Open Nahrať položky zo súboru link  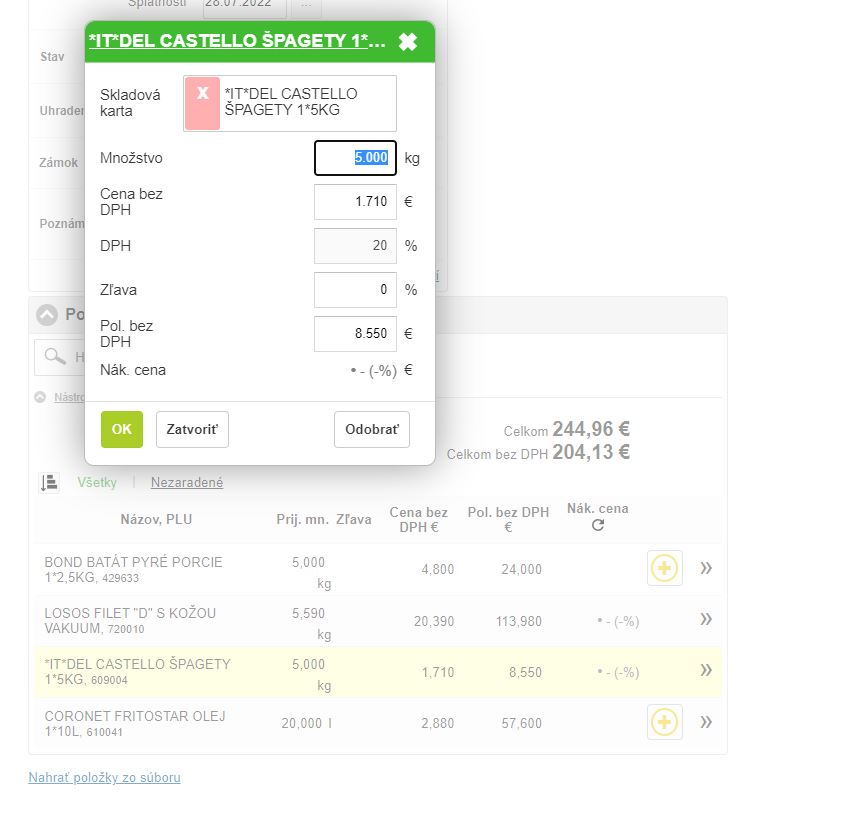(104, 777)
